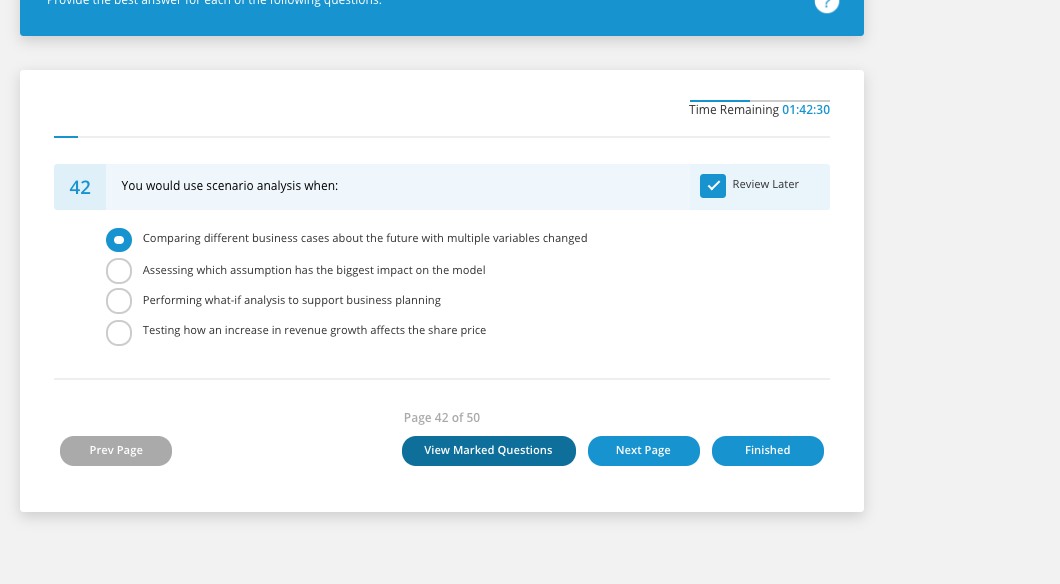
Task: Pick 'Performing what-if analysis' radio option
Action: (119, 301)
